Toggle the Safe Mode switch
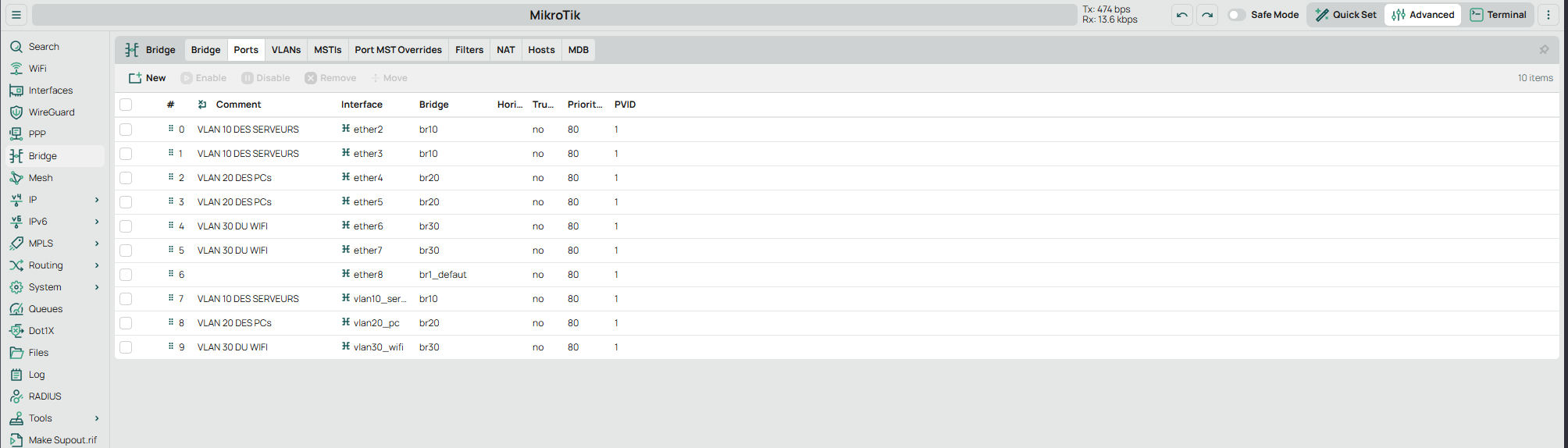This screenshot has width=1568, height=448. tap(1236, 15)
